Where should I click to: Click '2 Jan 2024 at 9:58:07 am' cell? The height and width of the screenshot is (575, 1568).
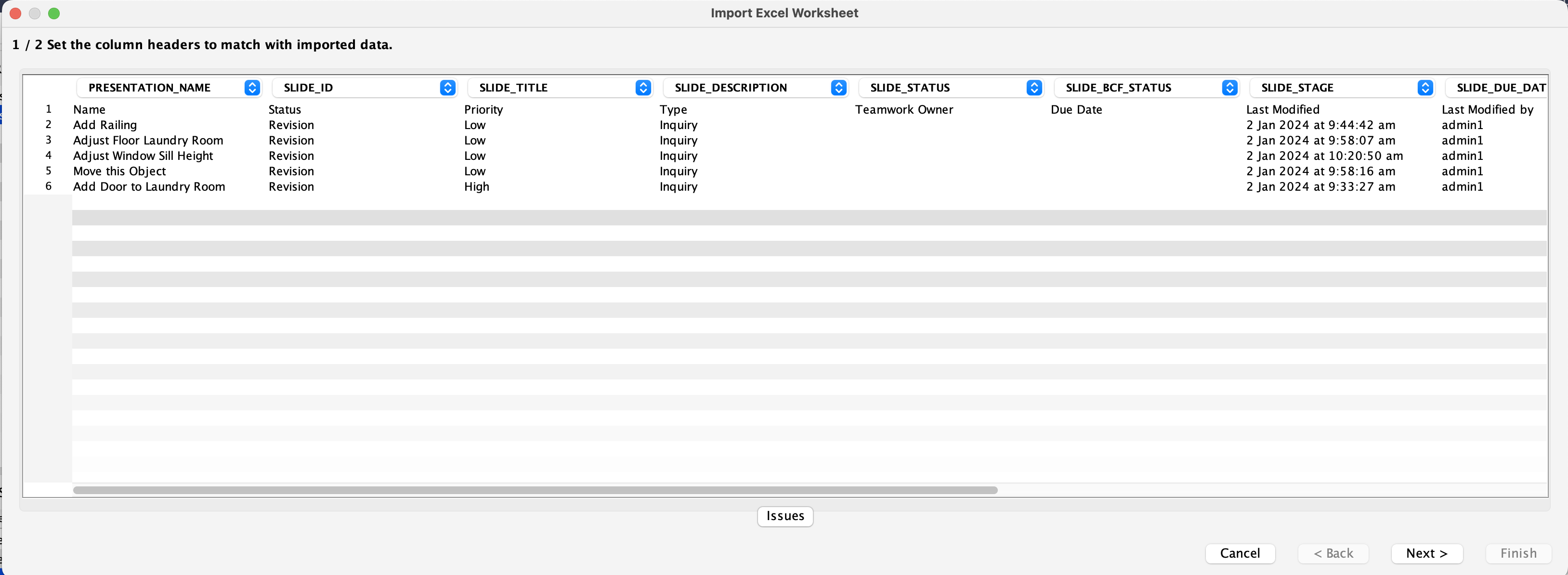[x=1320, y=141]
